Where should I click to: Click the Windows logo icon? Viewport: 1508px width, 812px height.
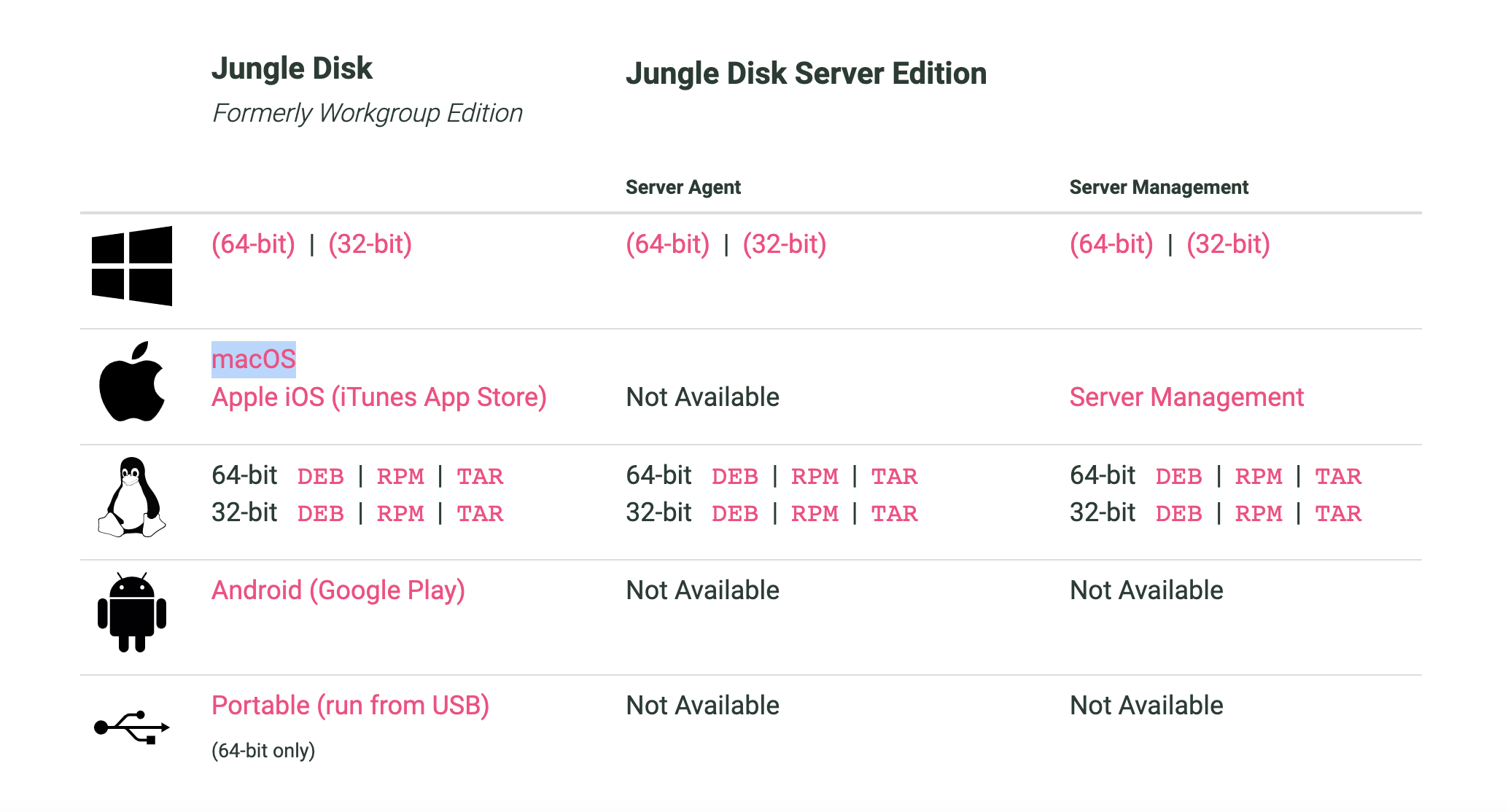132,266
